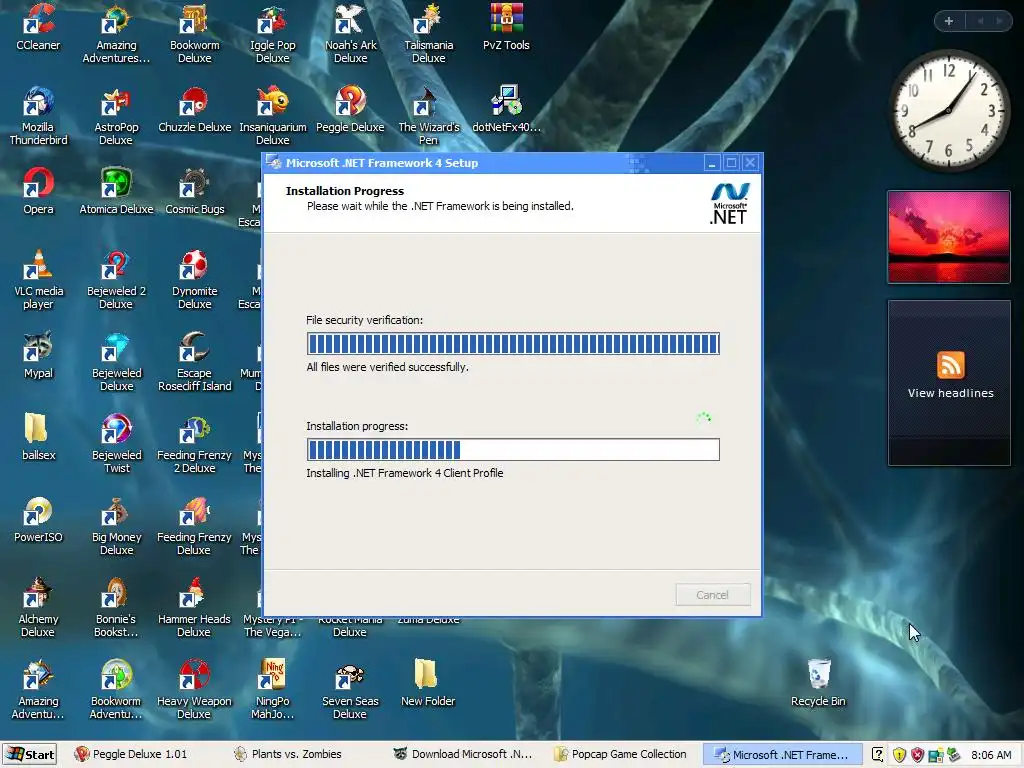Select Seven Seas Deluxe icon
The height and width of the screenshot is (768, 1024).
[x=350, y=676]
